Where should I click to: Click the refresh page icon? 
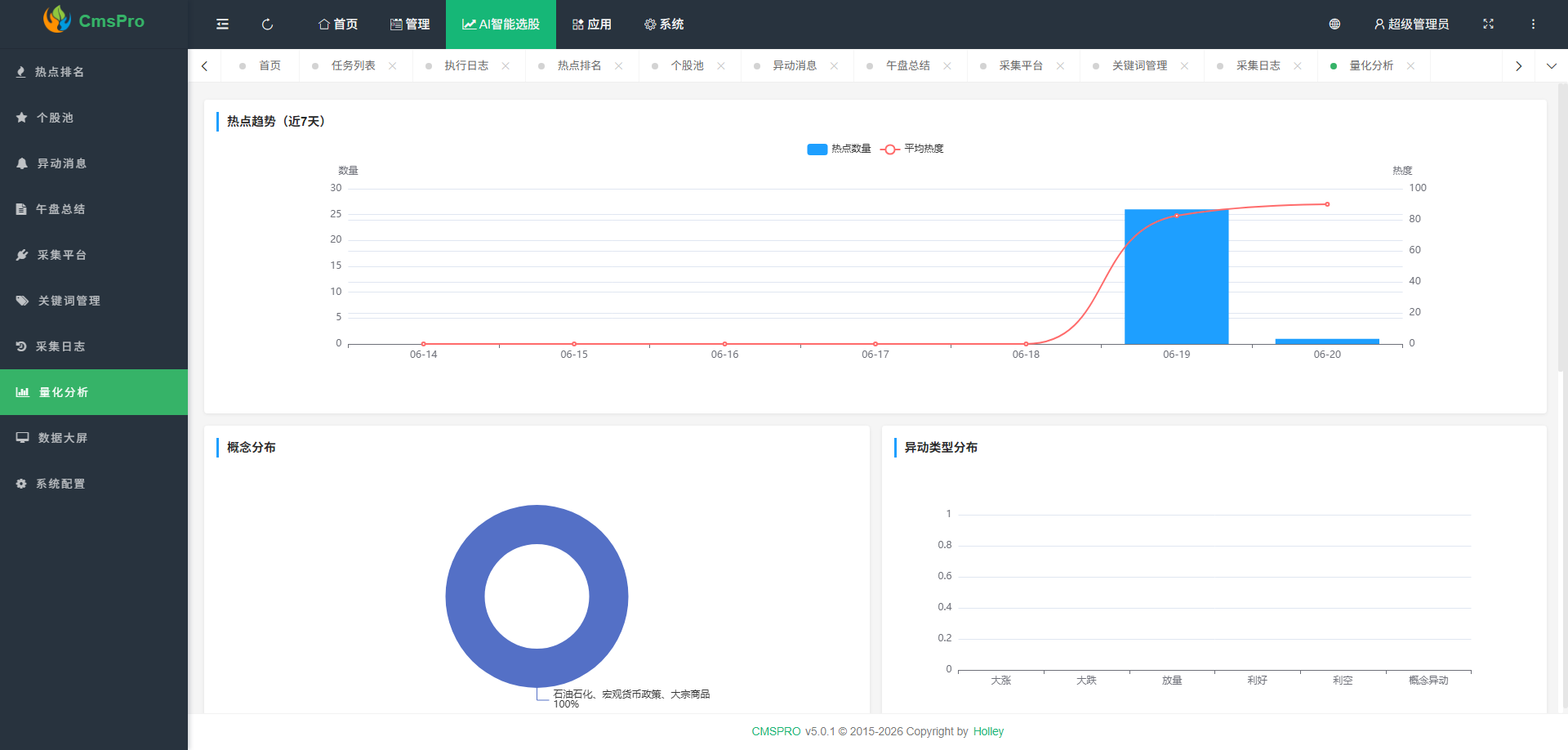(x=267, y=25)
